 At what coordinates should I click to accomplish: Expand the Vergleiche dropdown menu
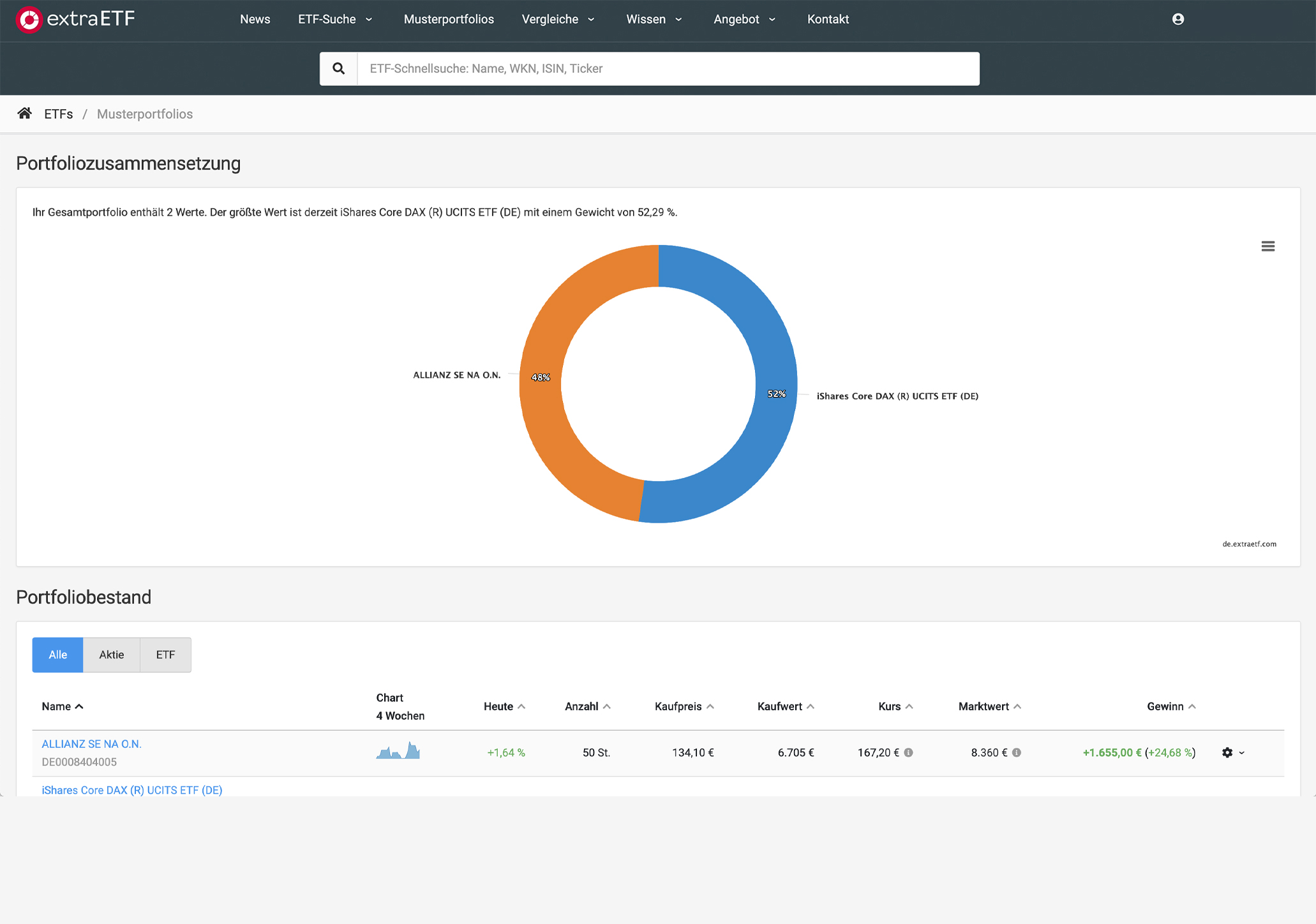(558, 19)
